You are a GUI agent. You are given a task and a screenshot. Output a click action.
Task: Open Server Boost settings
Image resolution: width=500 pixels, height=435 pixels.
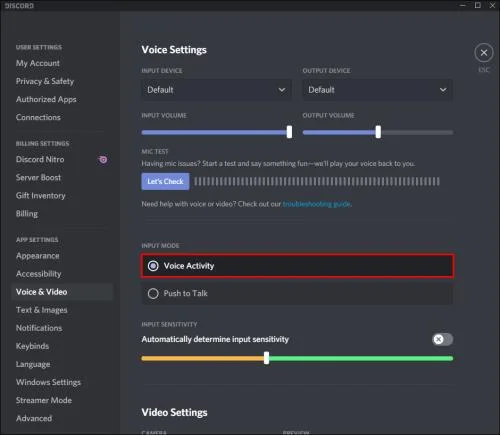[38, 177]
